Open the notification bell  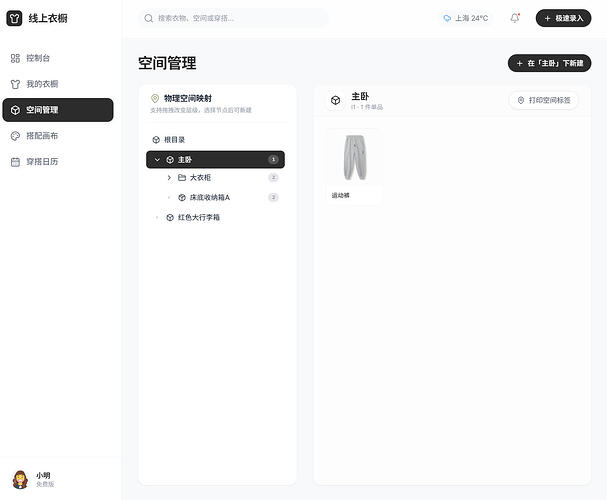514,18
